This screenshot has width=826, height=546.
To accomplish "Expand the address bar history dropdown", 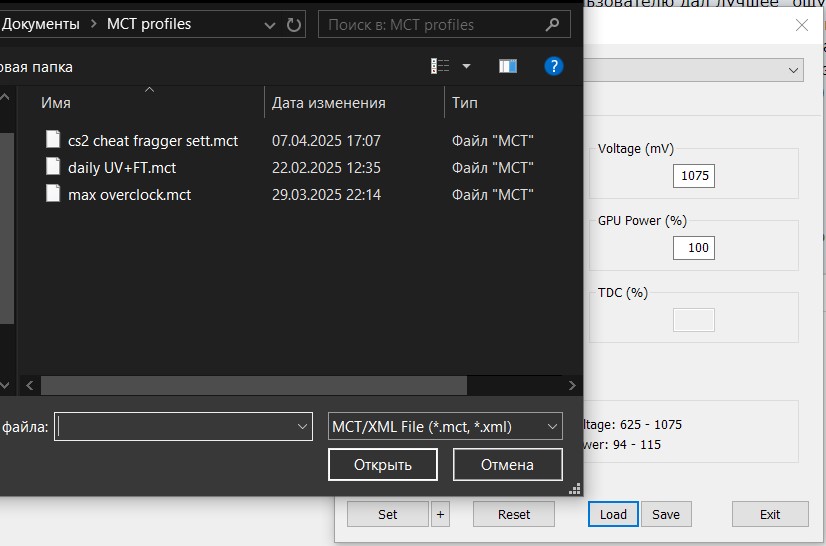I will (x=270, y=24).
